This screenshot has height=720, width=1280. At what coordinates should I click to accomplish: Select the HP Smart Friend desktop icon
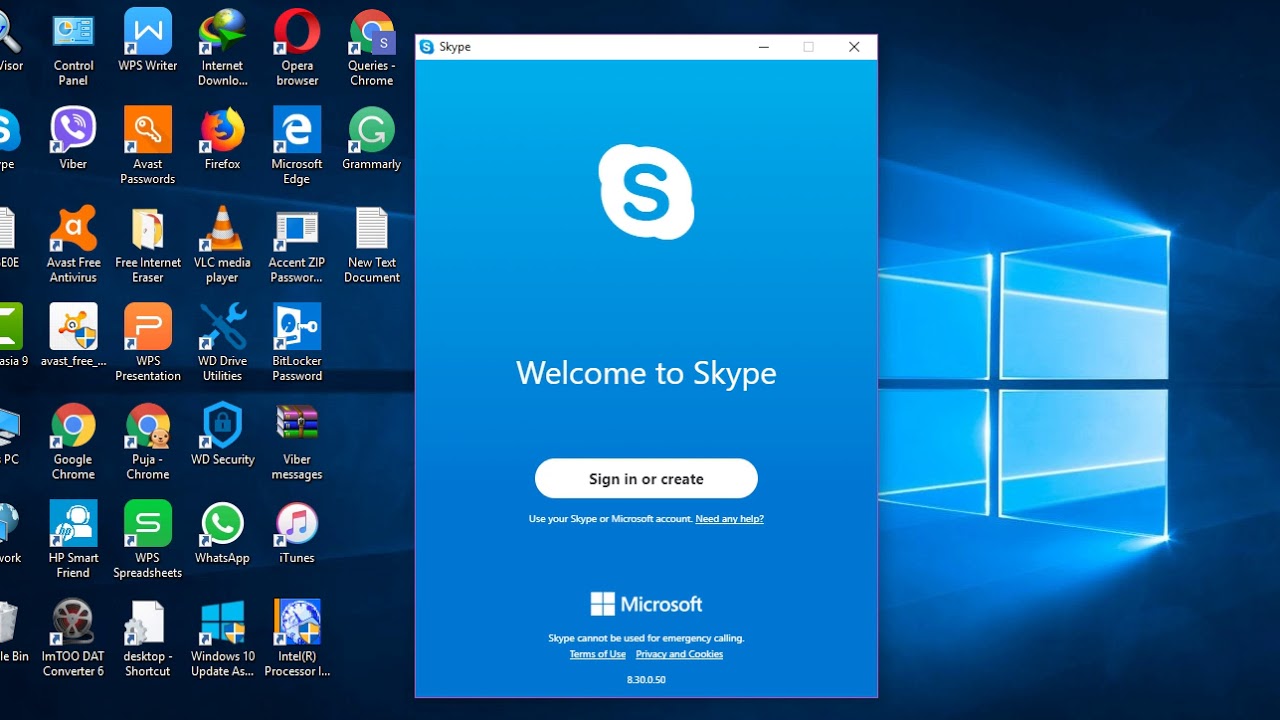73,540
